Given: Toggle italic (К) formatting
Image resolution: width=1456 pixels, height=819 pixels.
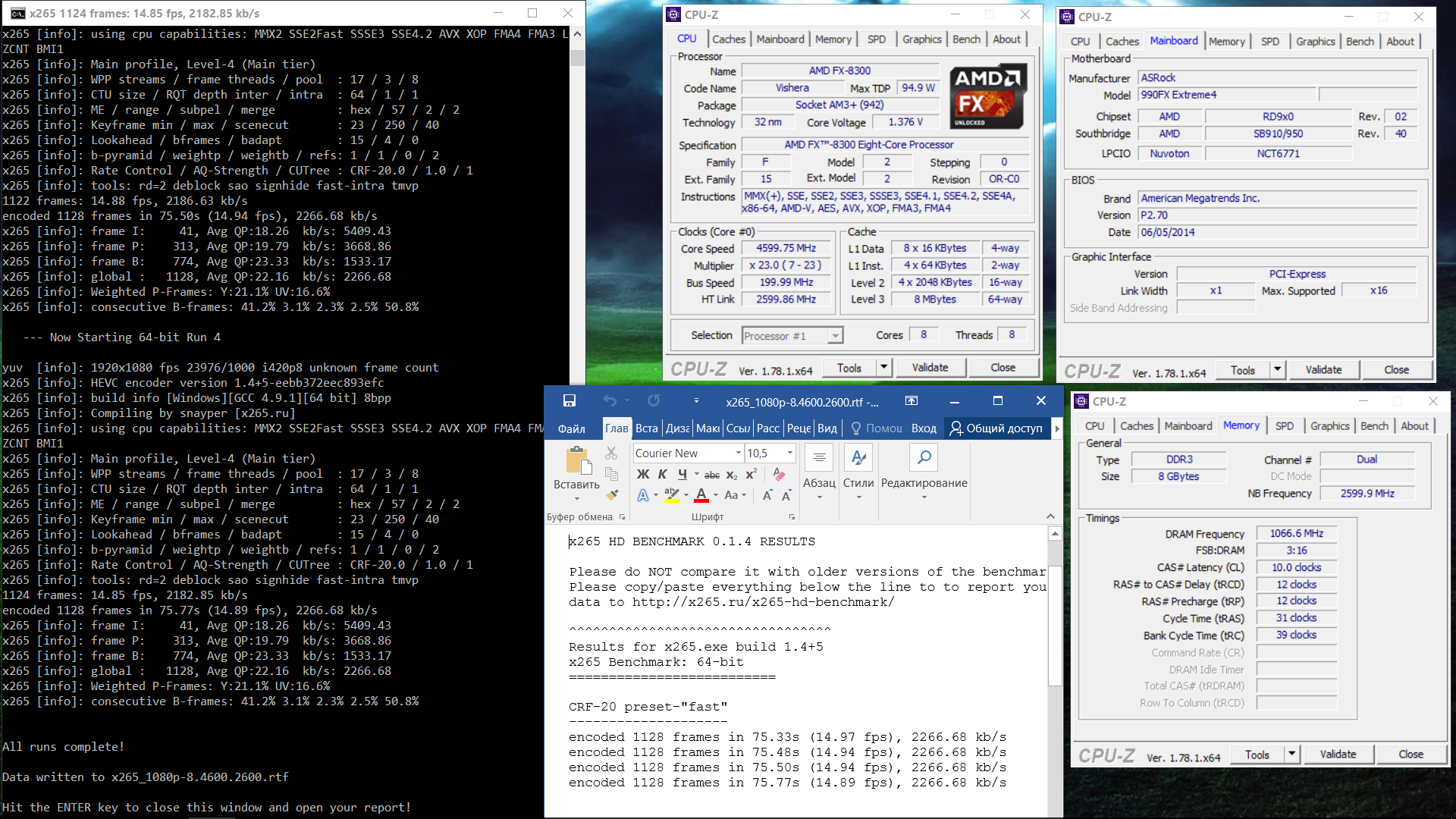Looking at the screenshot, I should point(663,474).
